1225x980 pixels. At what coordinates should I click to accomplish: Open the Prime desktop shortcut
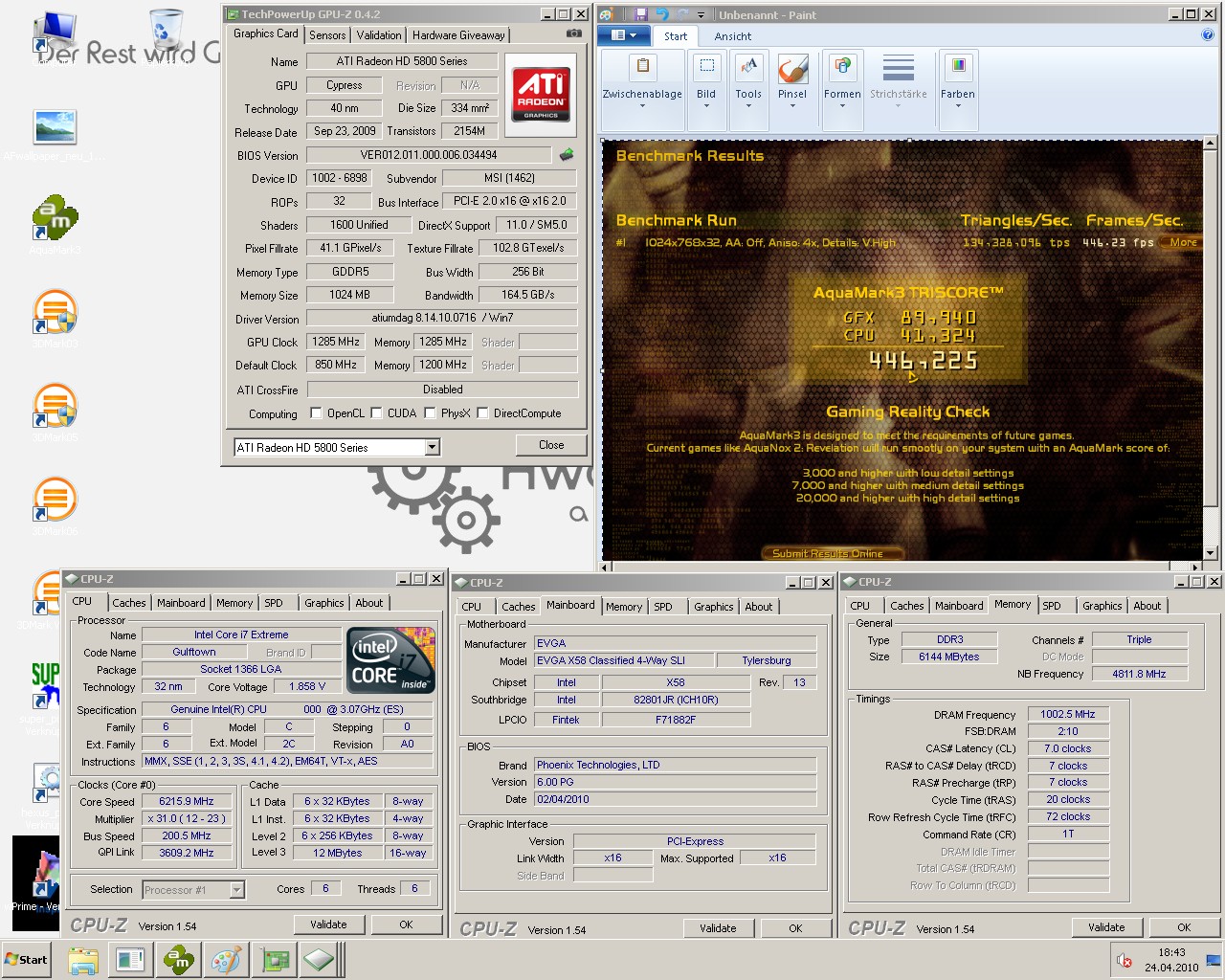pyautogui.click(x=36, y=882)
